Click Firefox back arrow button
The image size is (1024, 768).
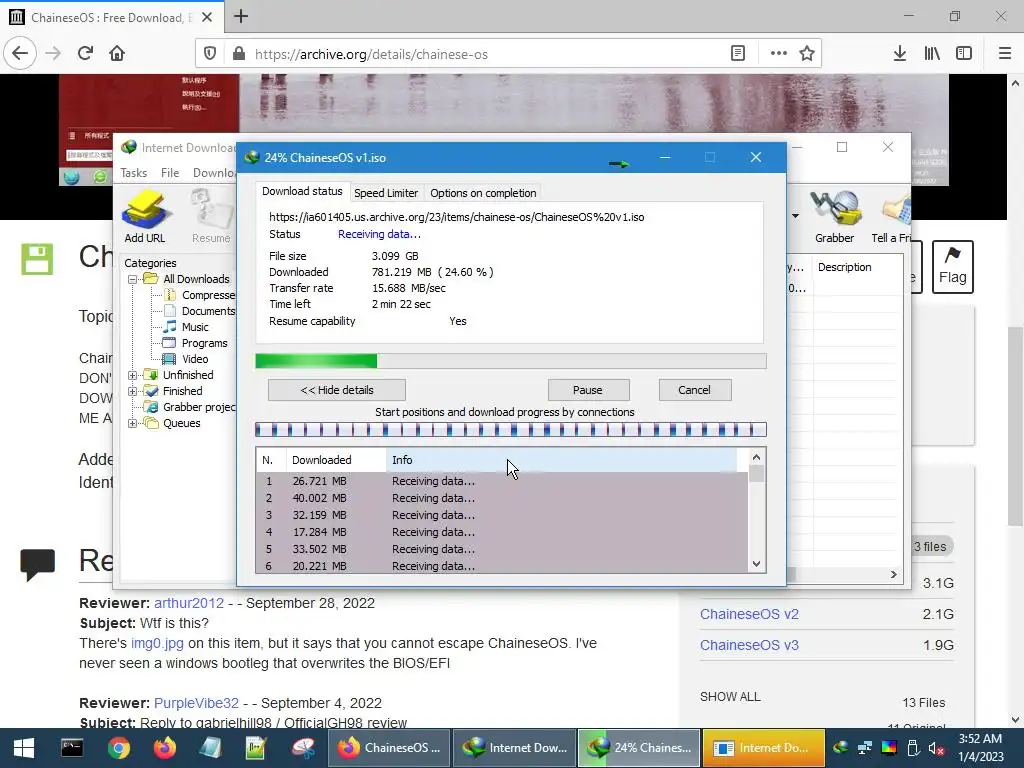click(x=20, y=54)
